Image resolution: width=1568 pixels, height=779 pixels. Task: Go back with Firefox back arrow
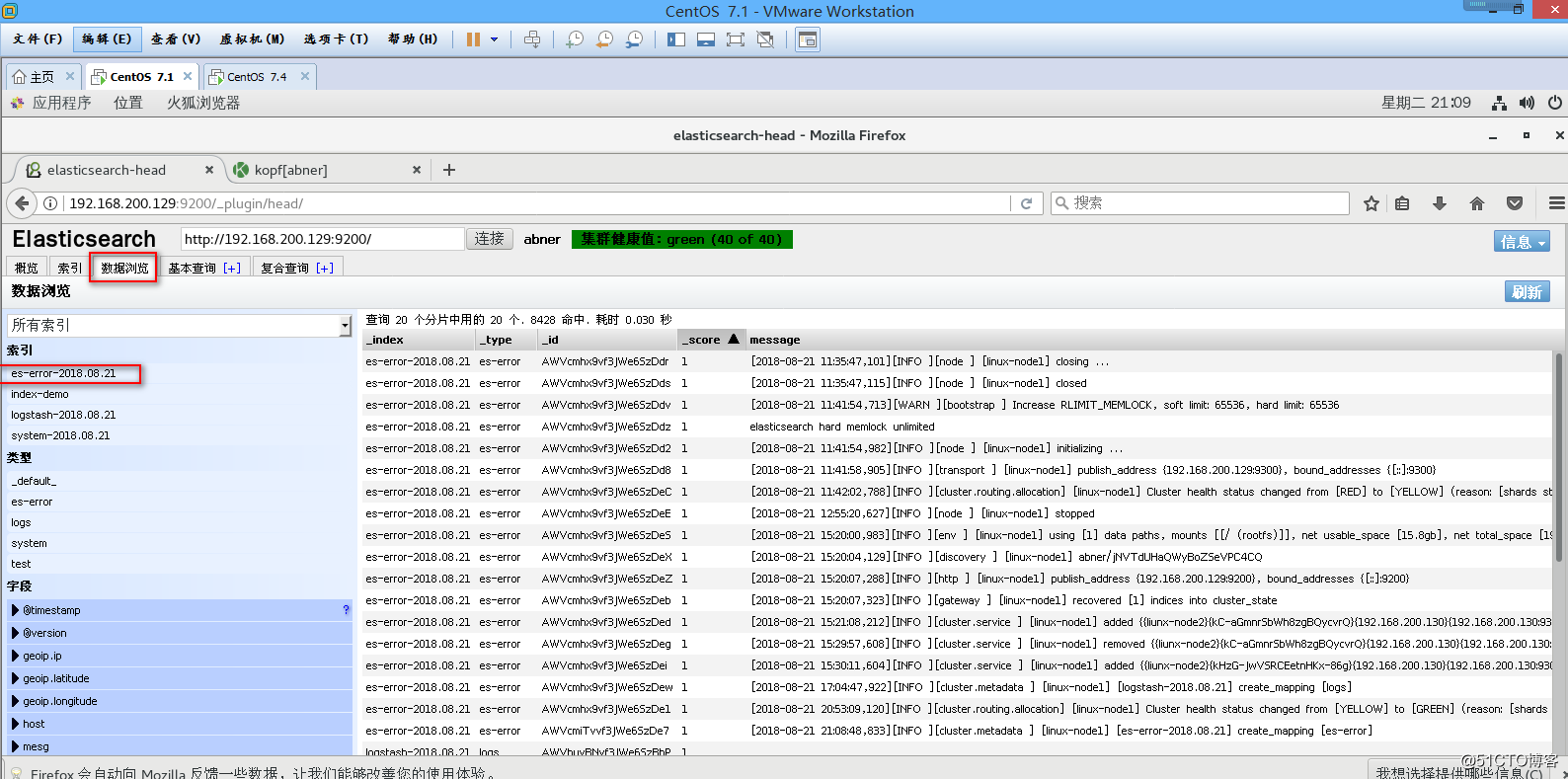click(x=22, y=203)
